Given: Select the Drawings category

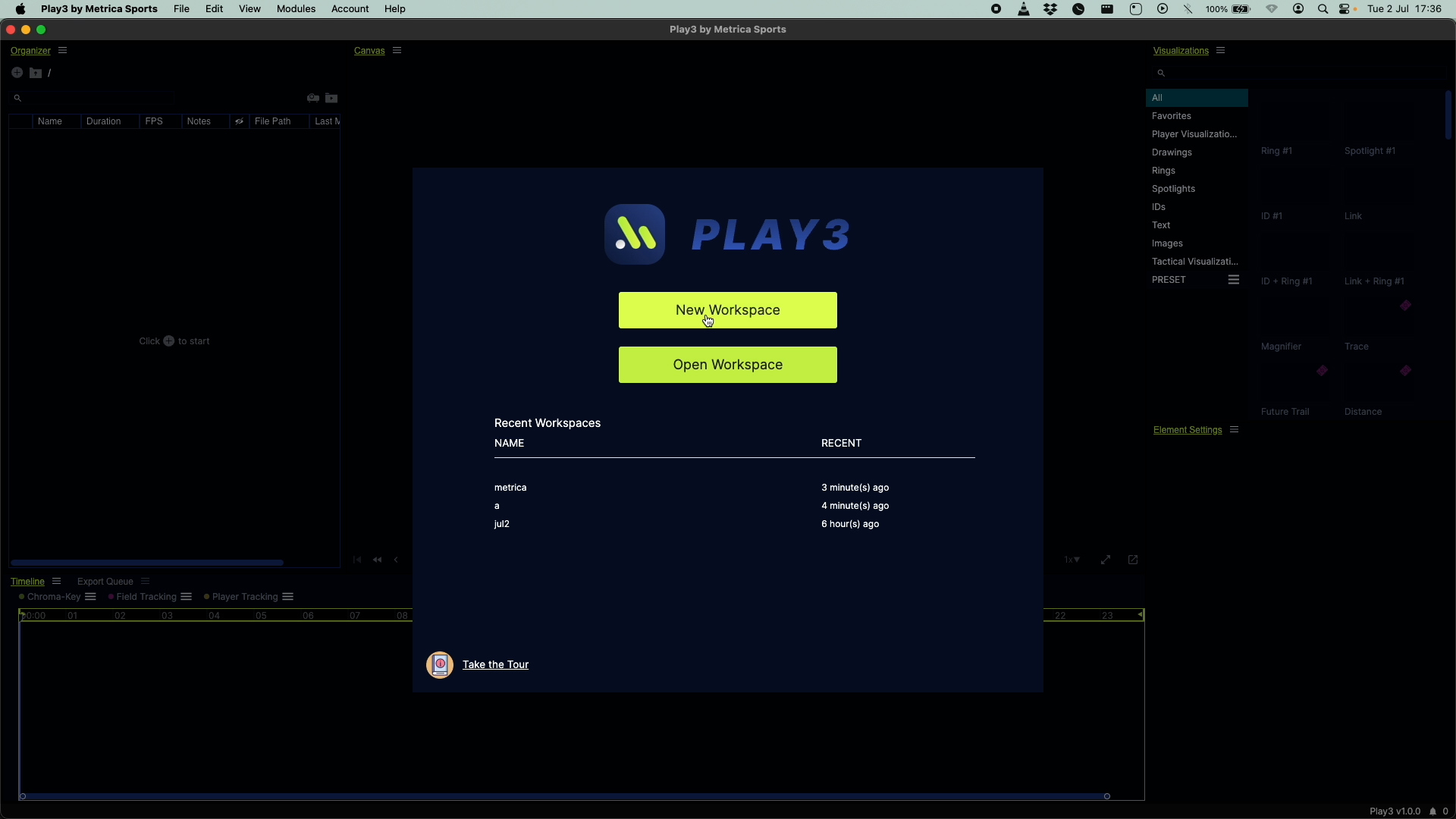Looking at the screenshot, I should click(x=1197, y=152).
